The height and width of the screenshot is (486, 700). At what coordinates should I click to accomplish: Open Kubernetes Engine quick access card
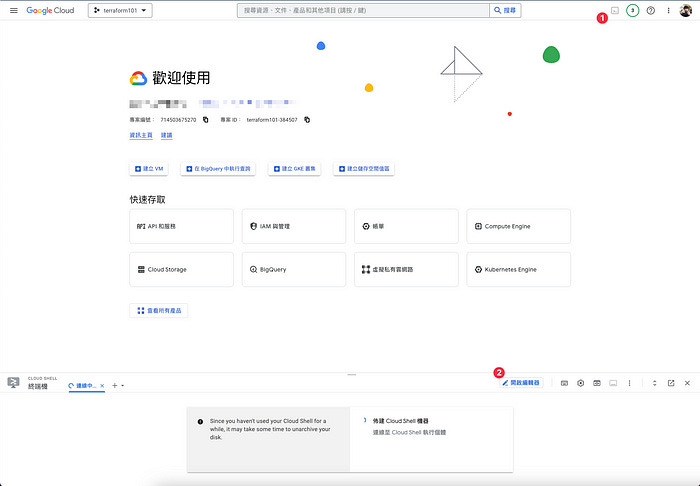[x=519, y=270]
